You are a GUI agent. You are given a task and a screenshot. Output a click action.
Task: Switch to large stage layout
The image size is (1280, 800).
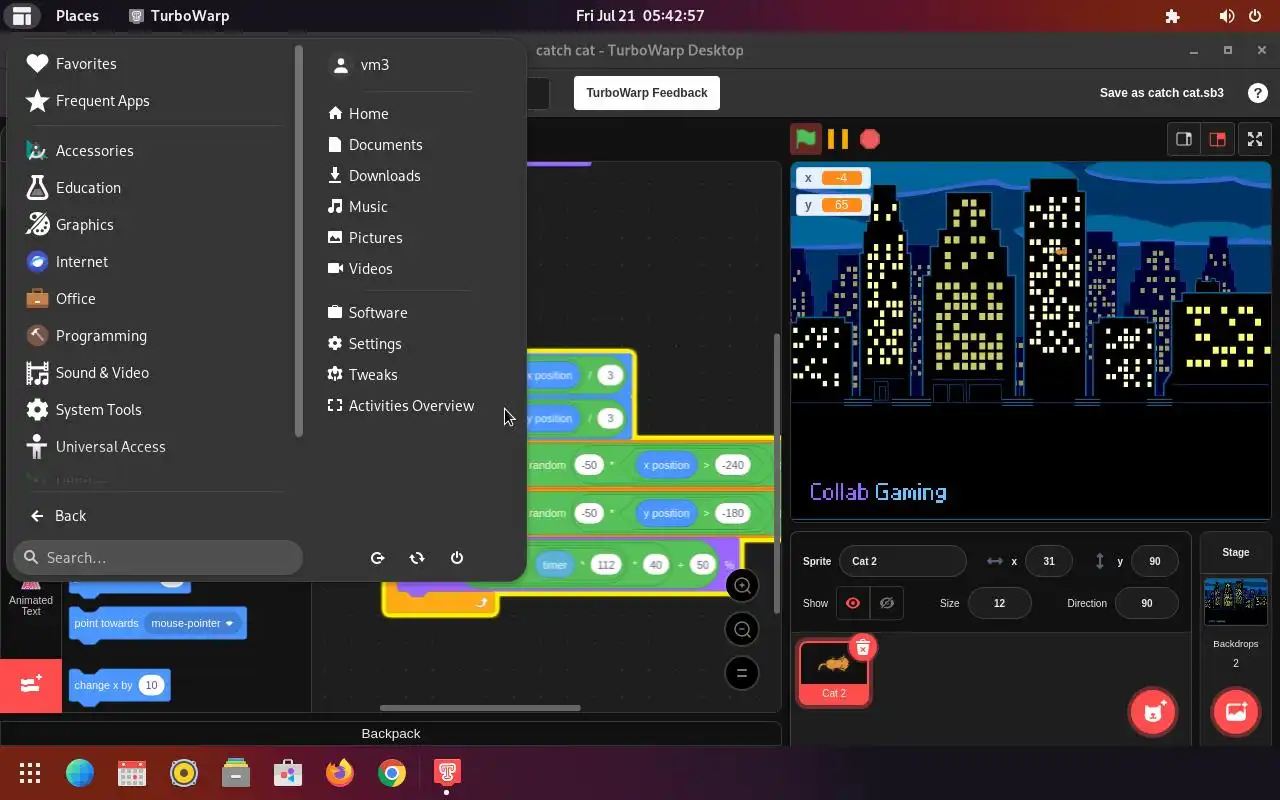click(1217, 139)
